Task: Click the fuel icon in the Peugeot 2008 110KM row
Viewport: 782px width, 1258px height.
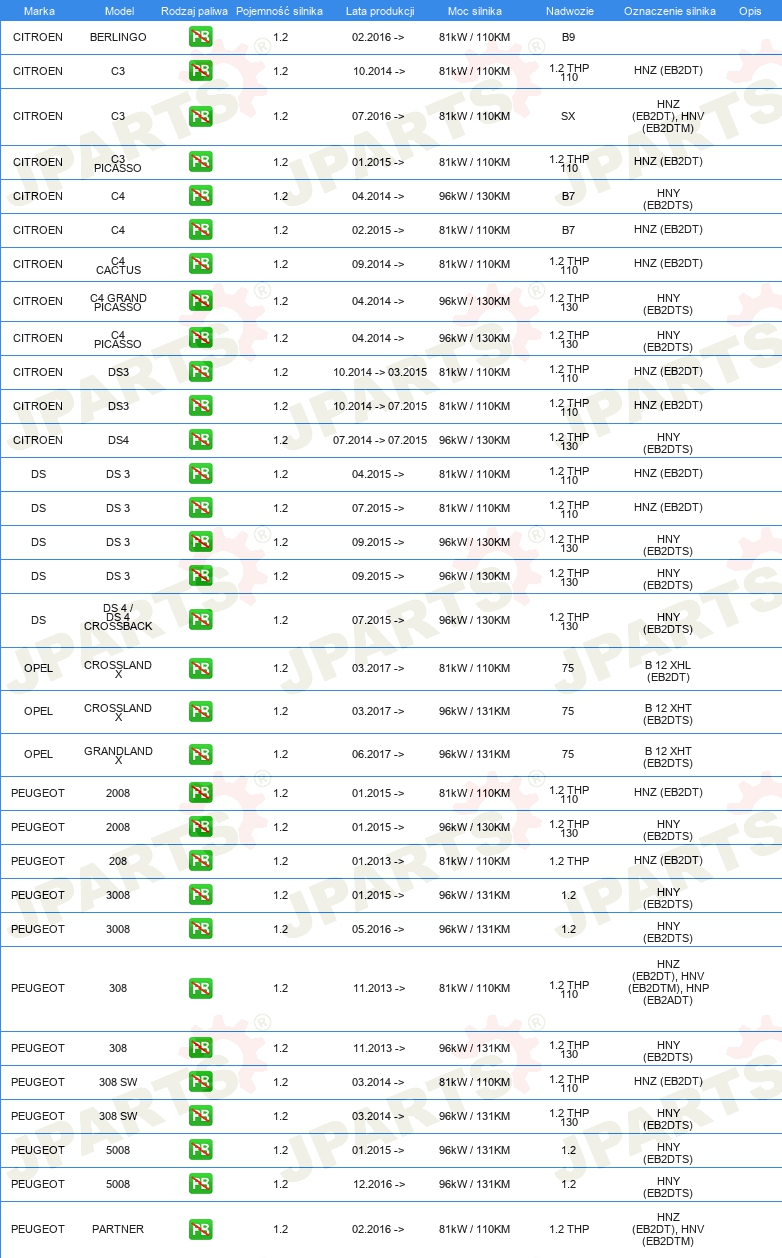Action: point(200,794)
